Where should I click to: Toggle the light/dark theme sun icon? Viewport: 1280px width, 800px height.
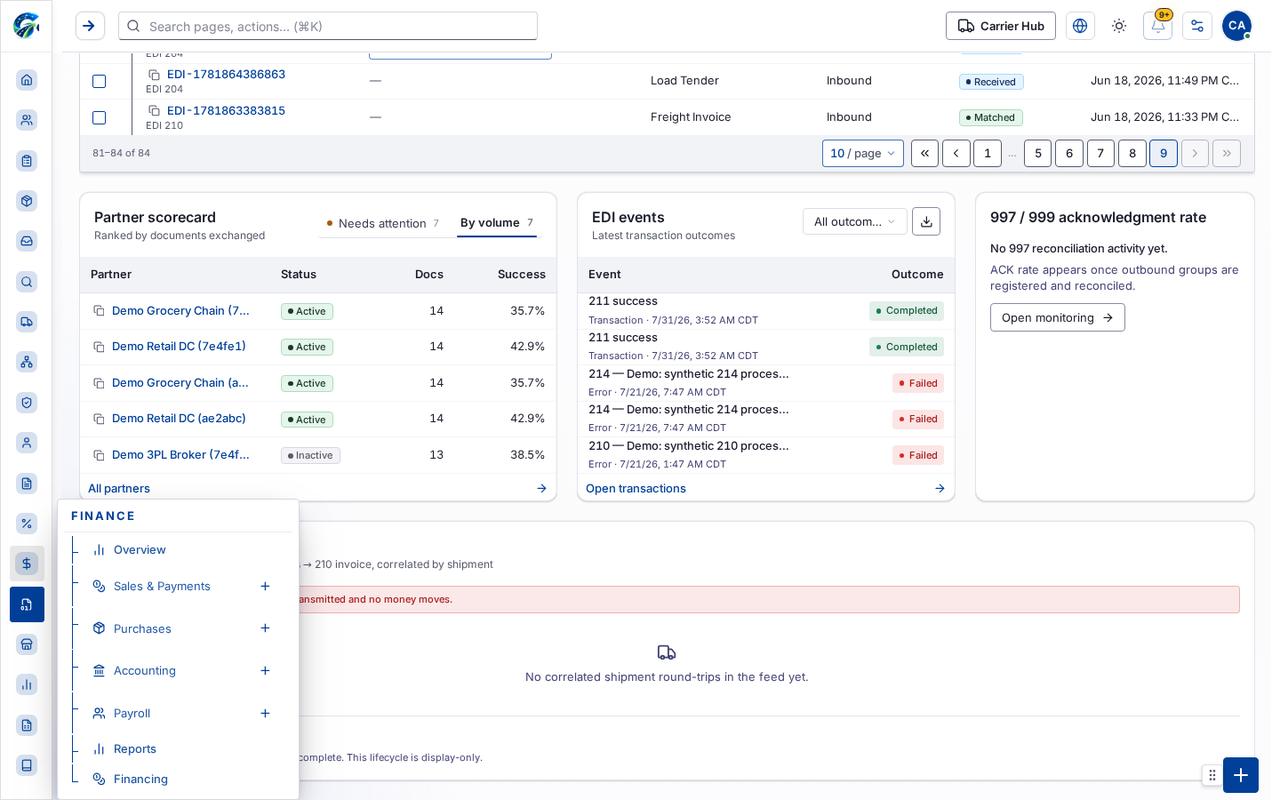pos(1119,26)
